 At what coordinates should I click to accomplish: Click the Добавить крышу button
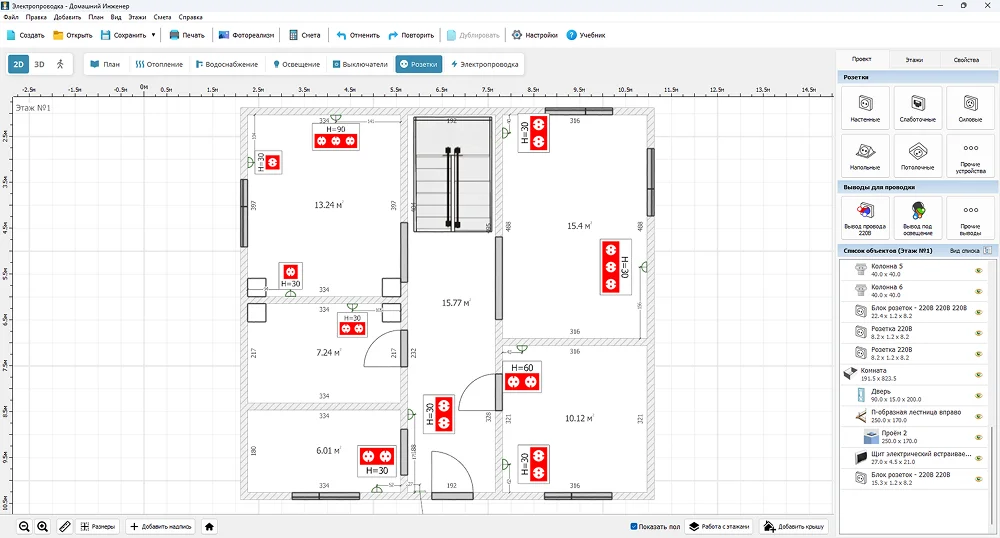pyautogui.click(x=795, y=526)
